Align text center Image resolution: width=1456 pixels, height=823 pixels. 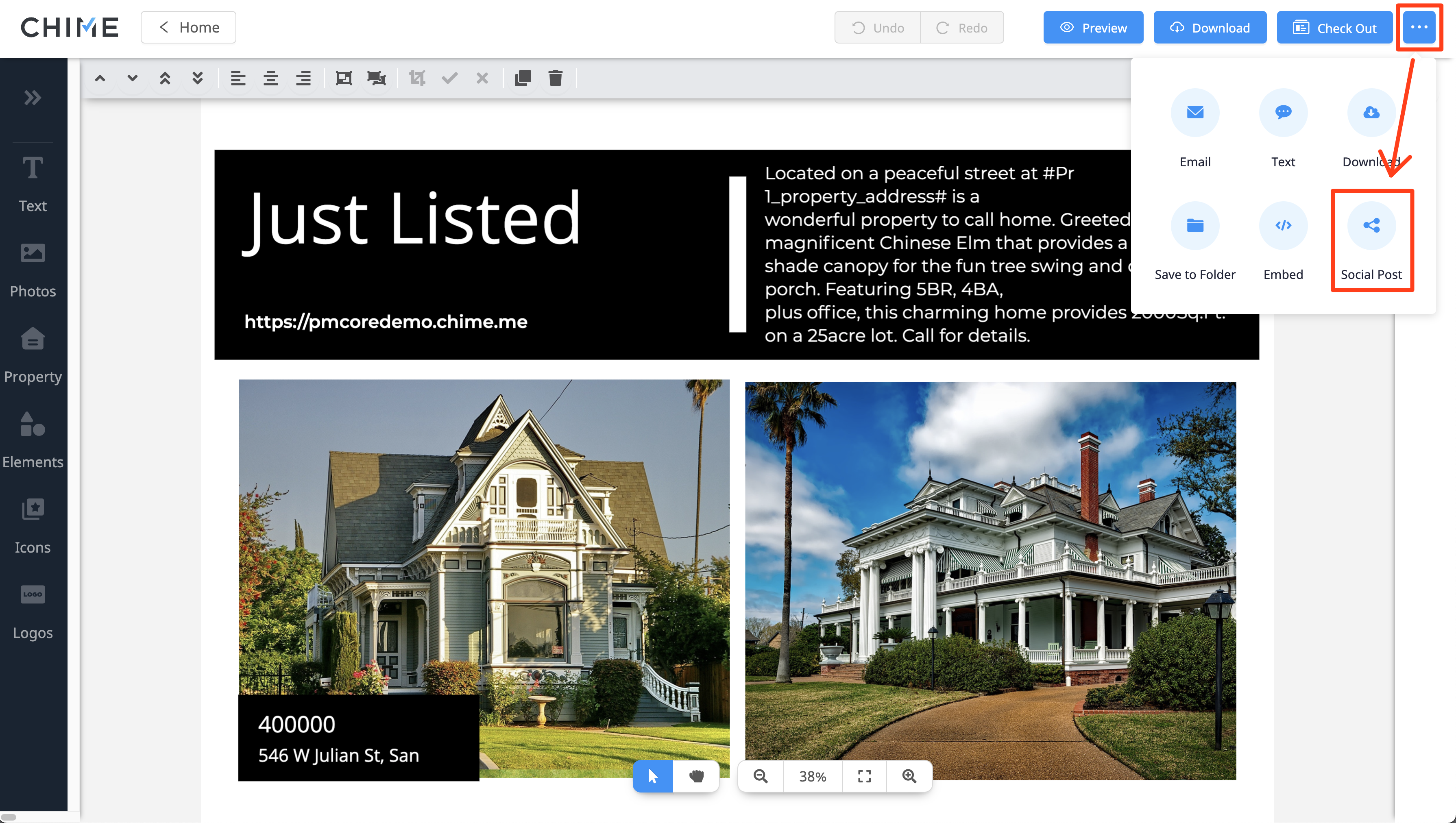click(271, 78)
